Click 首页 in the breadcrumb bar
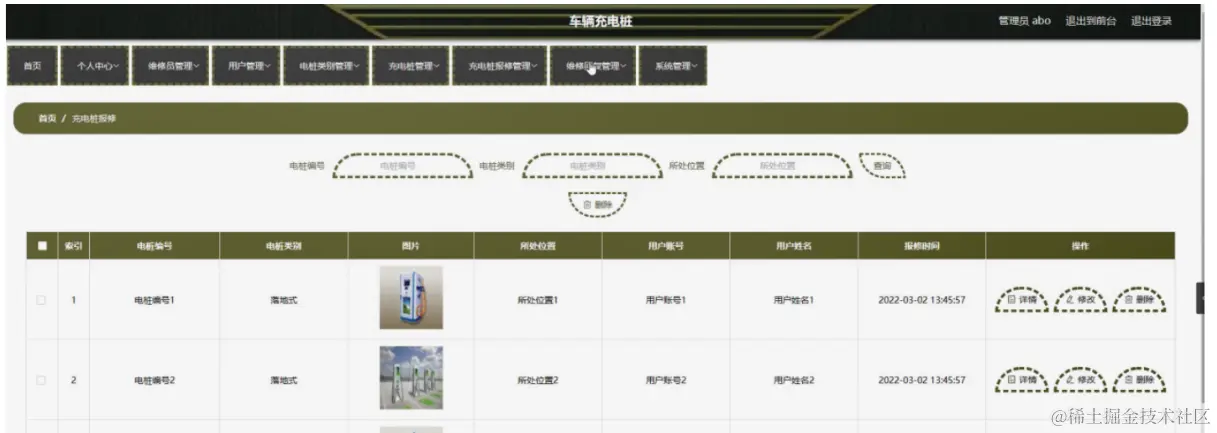Image resolution: width=1217 pixels, height=433 pixels. [x=46, y=118]
